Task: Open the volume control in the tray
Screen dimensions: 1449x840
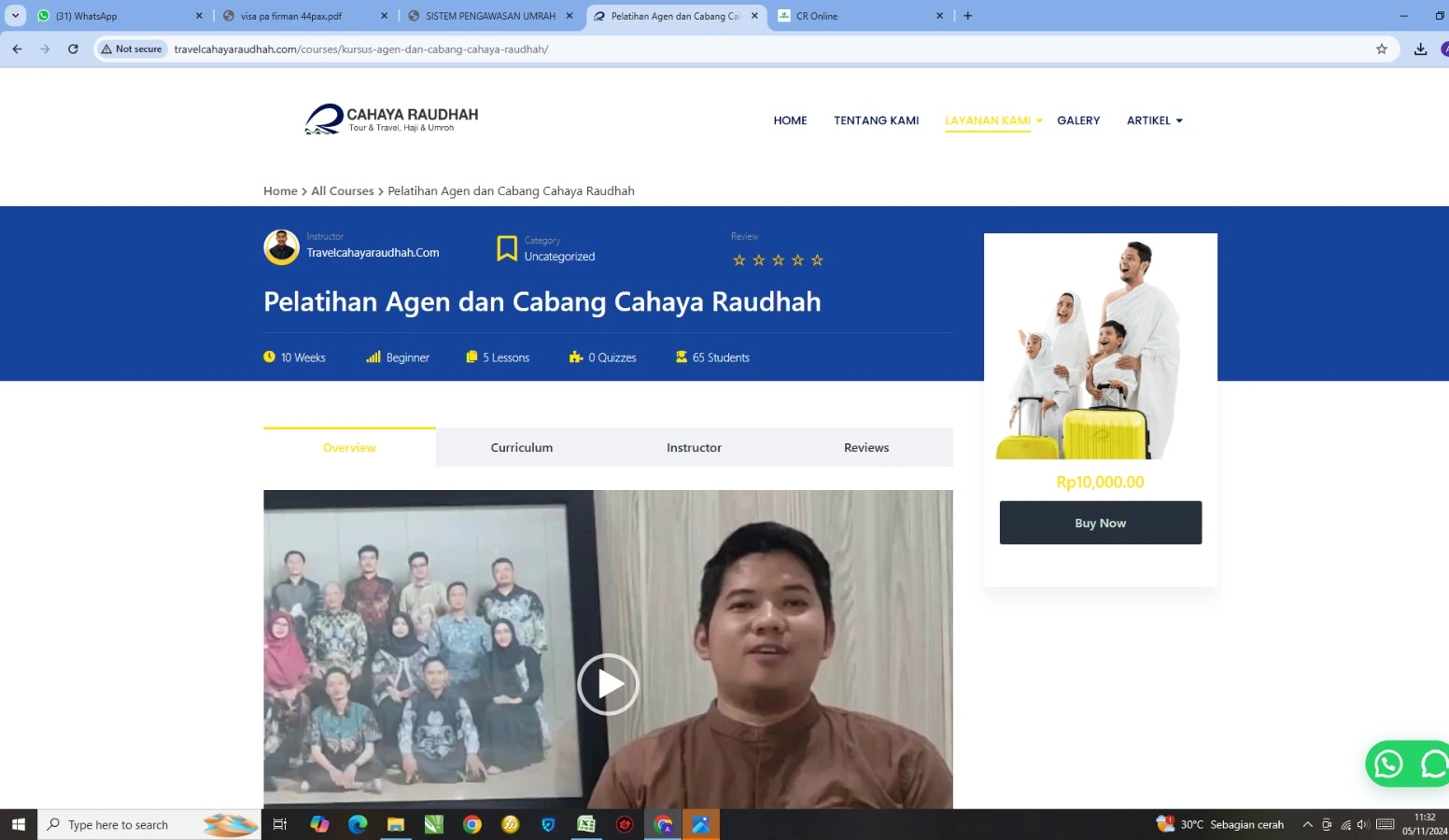Action: (x=1363, y=824)
